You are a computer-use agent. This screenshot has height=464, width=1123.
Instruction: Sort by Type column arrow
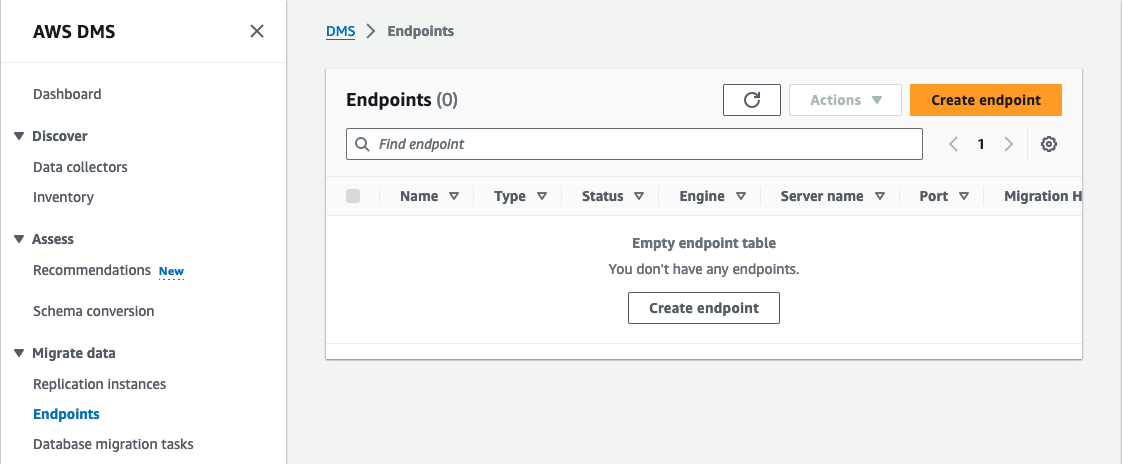click(542, 196)
